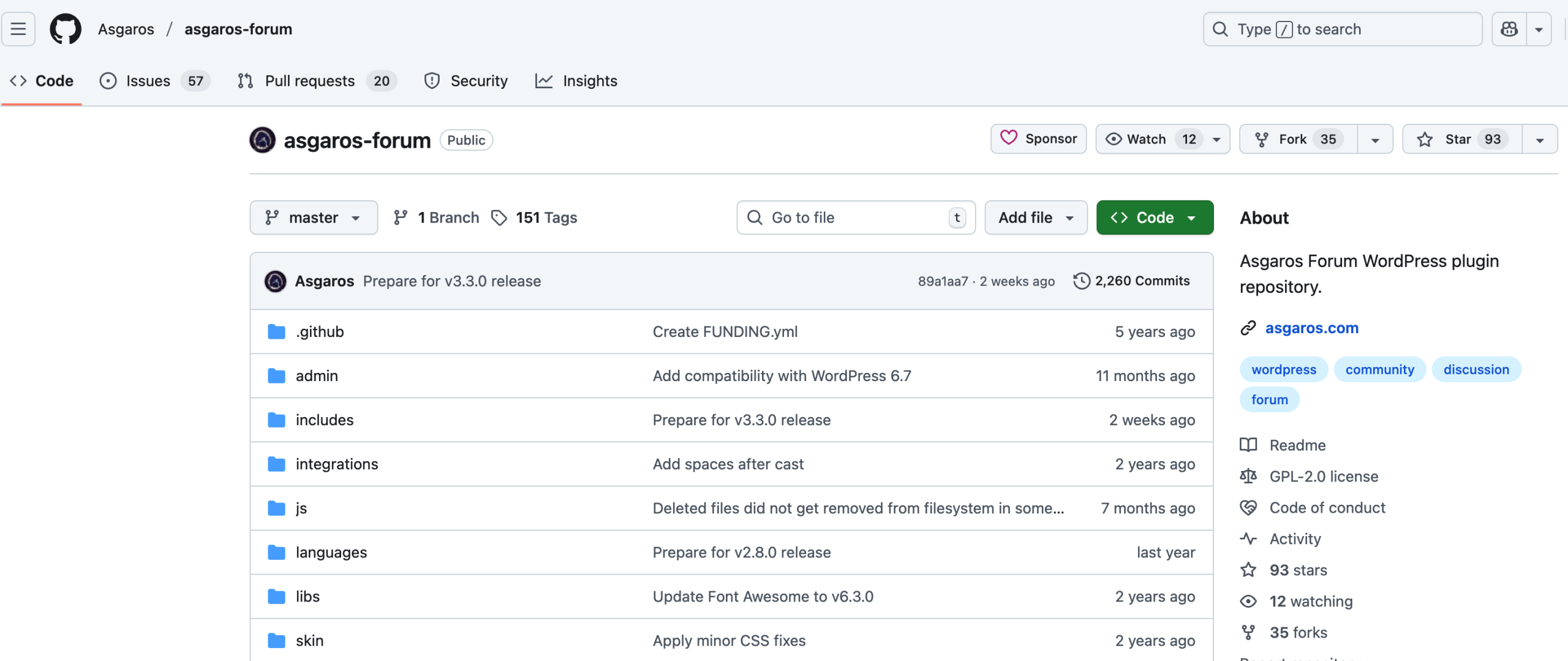The width and height of the screenshot is (1568, 661).
Task: Click the GitHub logo in the header
Action: (66, 29)
